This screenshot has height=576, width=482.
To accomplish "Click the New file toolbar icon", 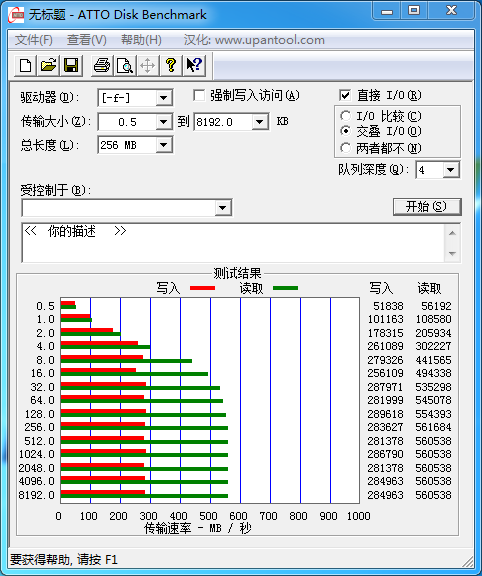I will coord(25,66).
